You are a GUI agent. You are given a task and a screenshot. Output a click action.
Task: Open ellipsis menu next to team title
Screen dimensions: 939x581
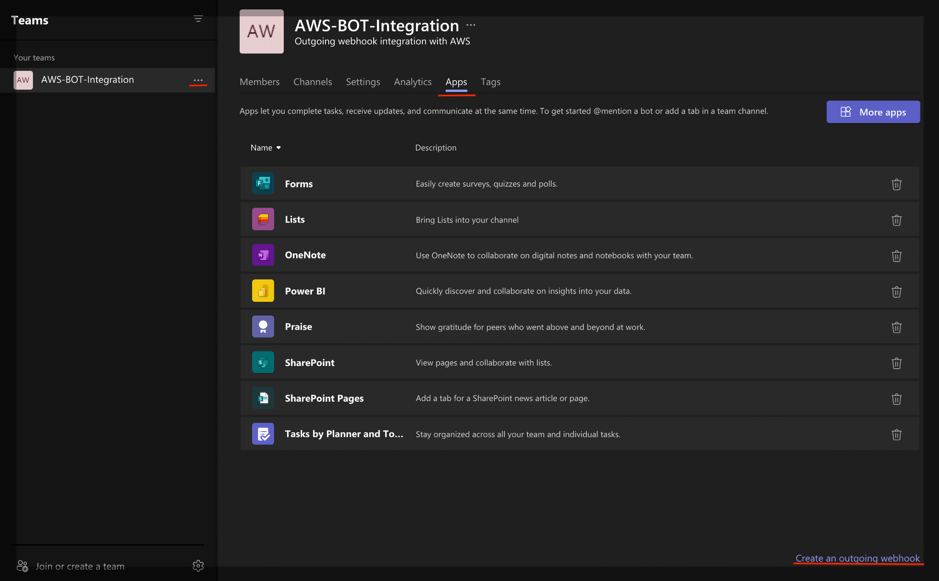[471, 25]
